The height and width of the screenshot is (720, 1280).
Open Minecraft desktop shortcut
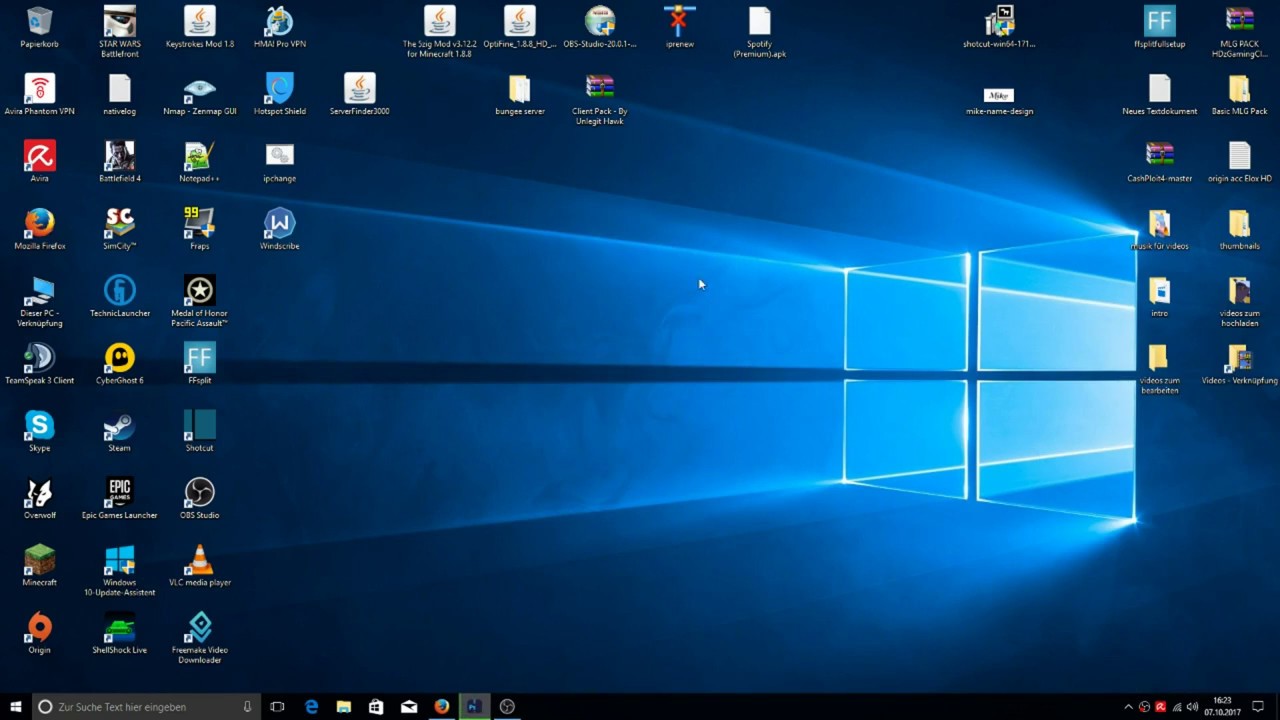(40, 559)
